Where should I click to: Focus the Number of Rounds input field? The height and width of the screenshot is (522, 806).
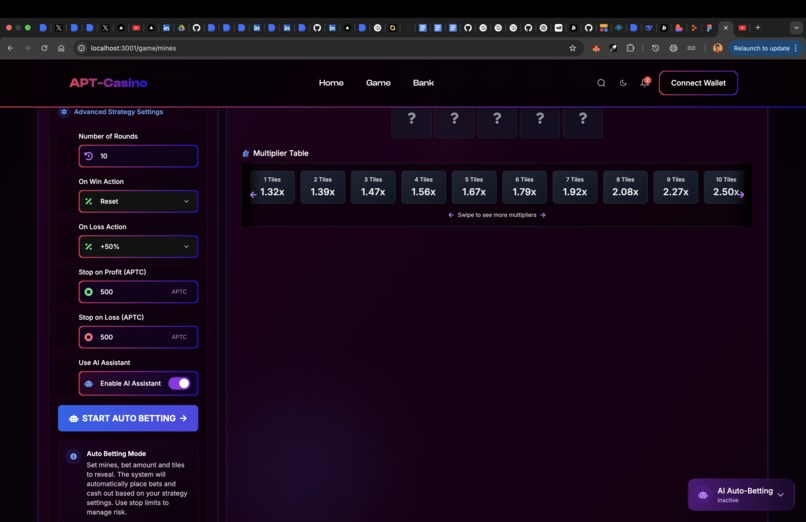point(138,156)
